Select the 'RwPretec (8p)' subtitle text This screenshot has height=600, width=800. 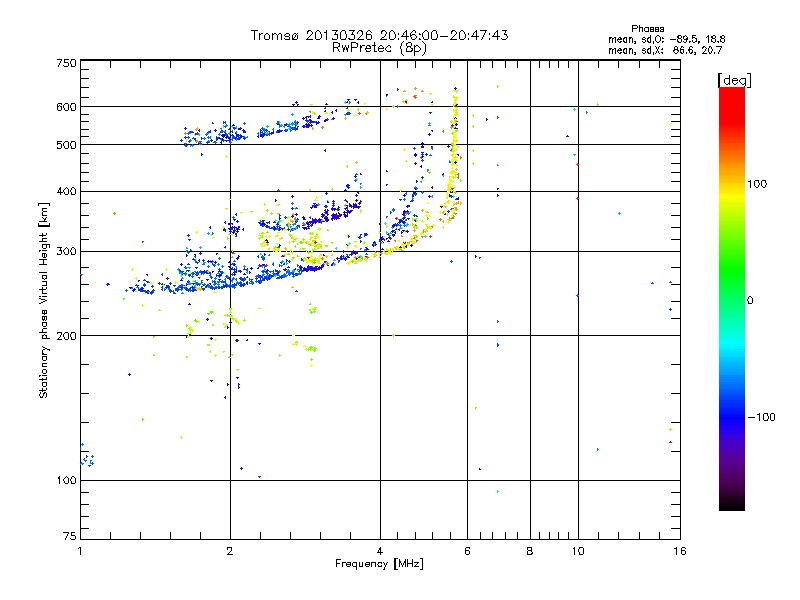click(379, 48)
